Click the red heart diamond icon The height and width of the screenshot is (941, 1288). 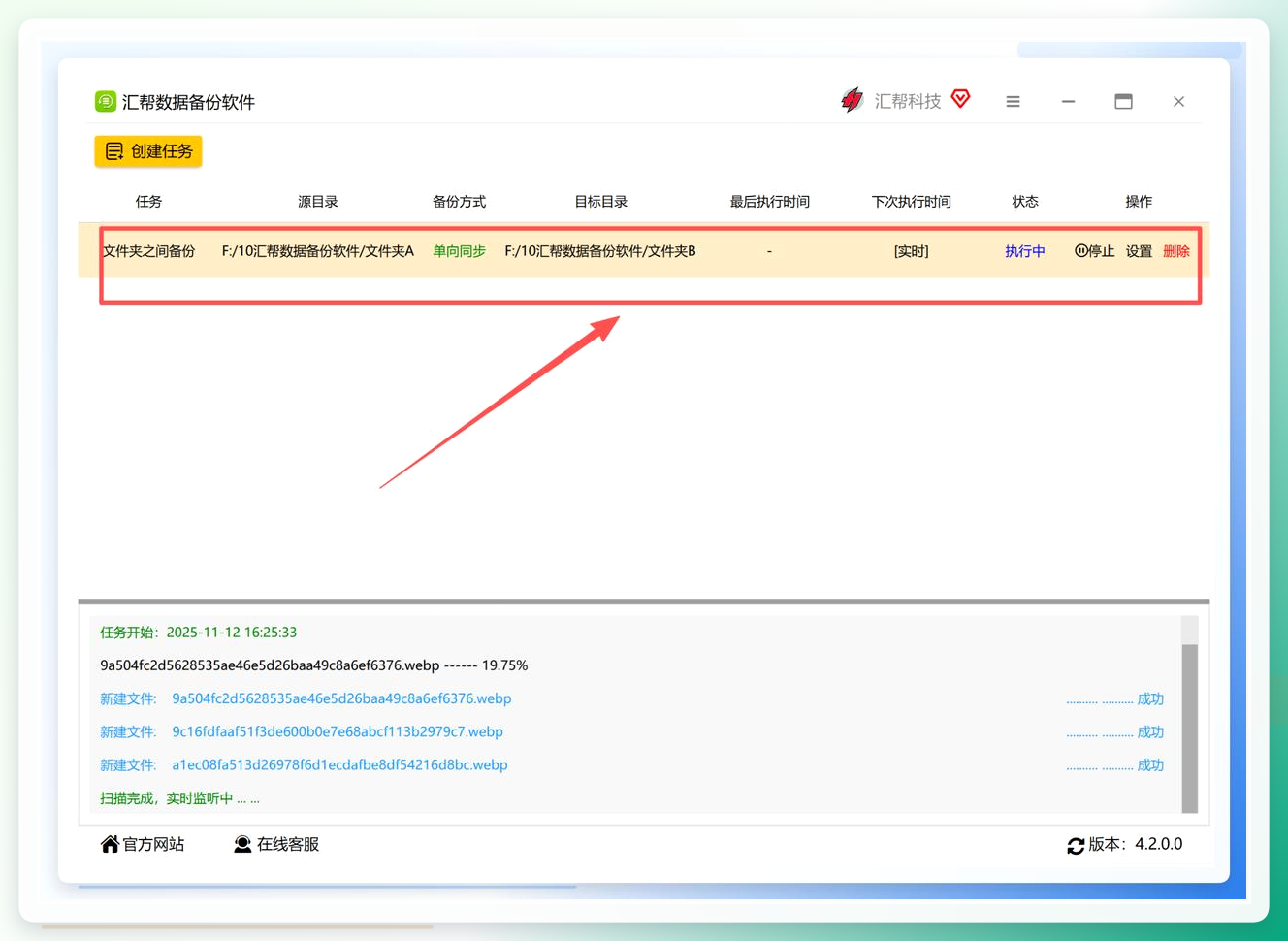coord(960,99)
